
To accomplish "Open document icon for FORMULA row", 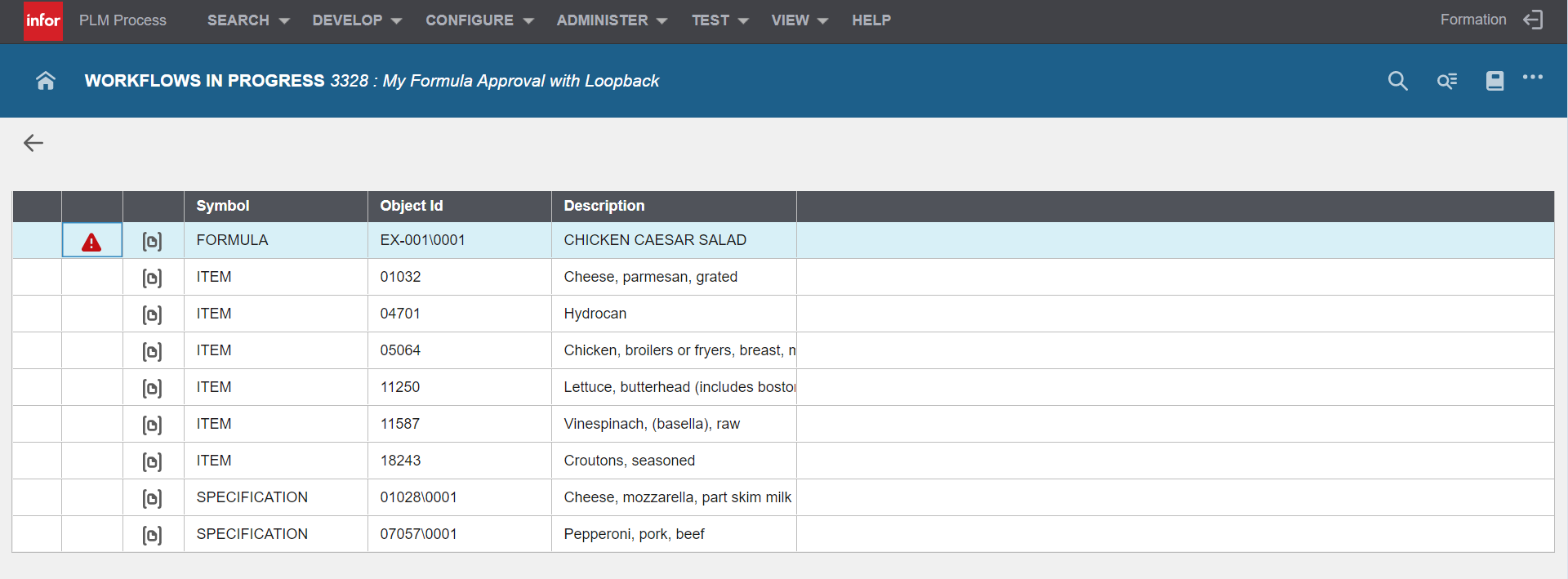I will [152, 241].
